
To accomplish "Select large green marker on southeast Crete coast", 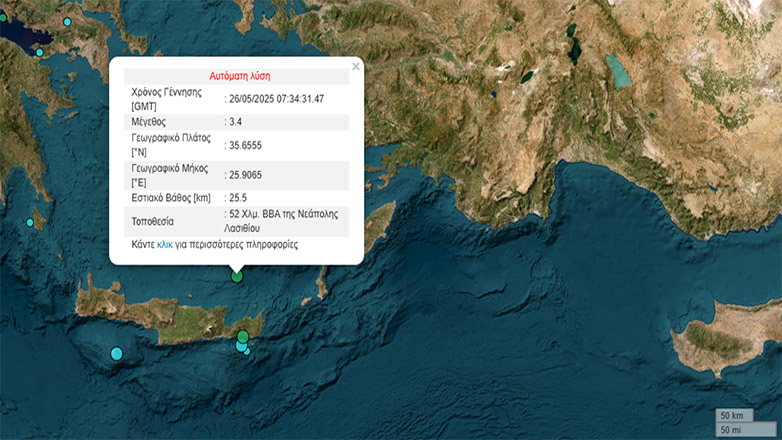I will (x=243, y=336).
